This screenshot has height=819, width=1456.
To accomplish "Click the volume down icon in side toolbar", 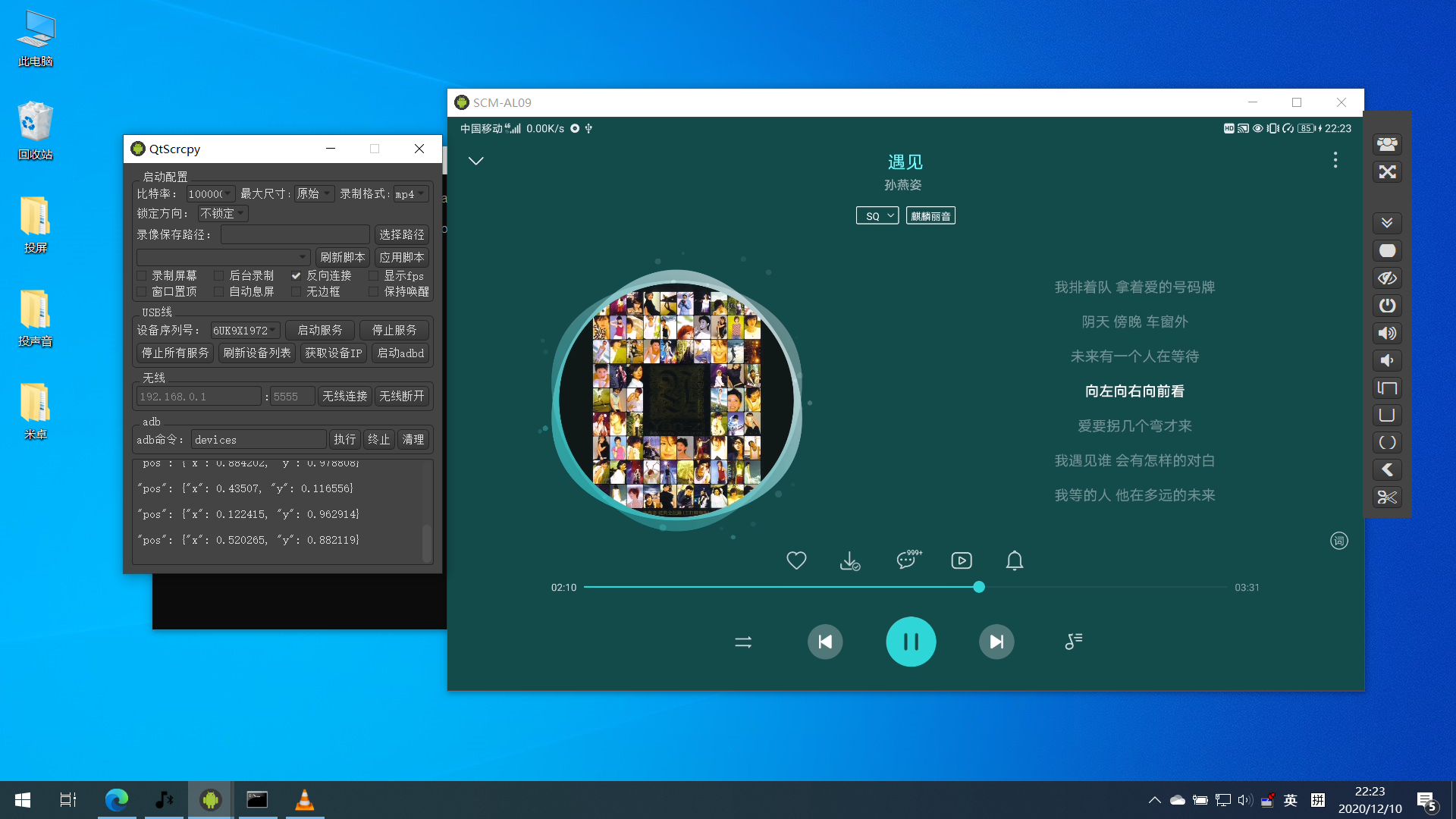I will tap(1387, 360).
